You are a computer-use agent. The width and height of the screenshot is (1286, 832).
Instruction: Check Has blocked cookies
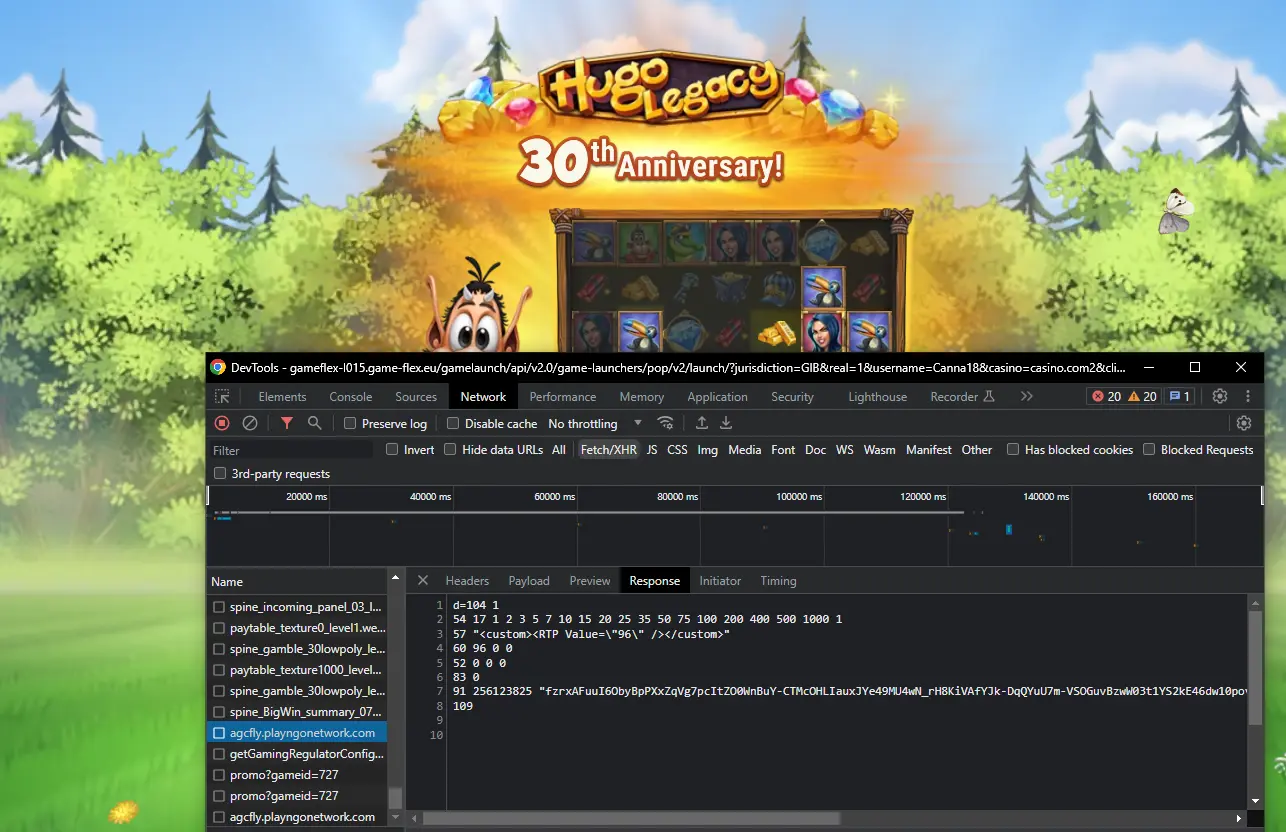click(1013, 450)
